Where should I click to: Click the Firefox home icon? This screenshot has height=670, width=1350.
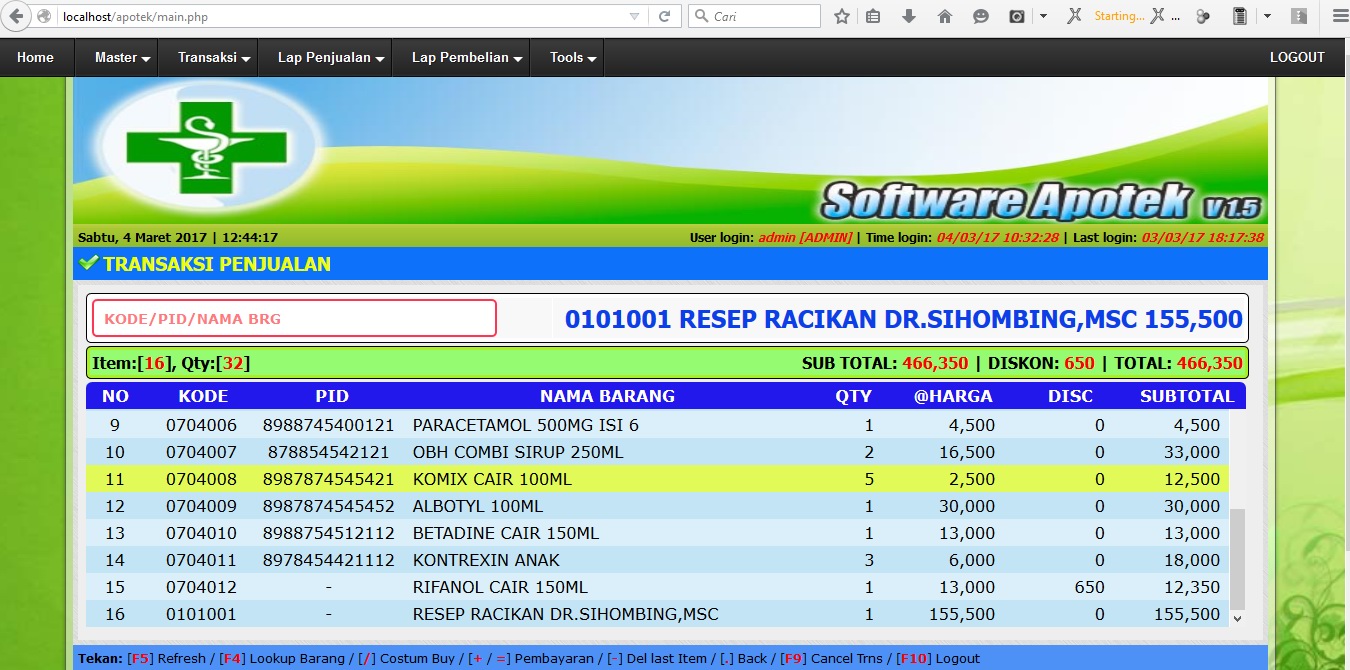943,16
